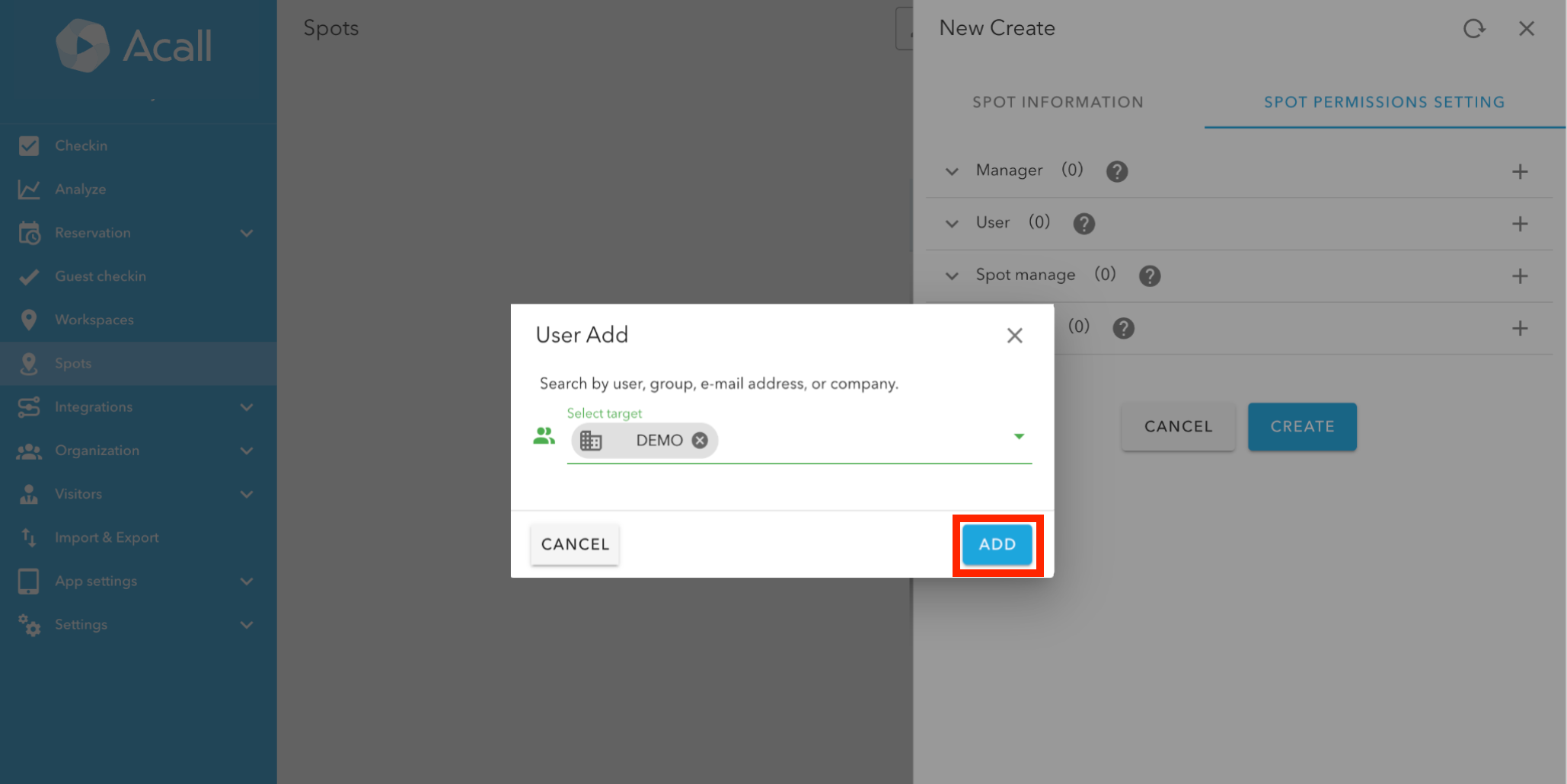This screenshot has width=1567, height=784.
Task: Show help for Manager permission
Action: (1116, 172)
